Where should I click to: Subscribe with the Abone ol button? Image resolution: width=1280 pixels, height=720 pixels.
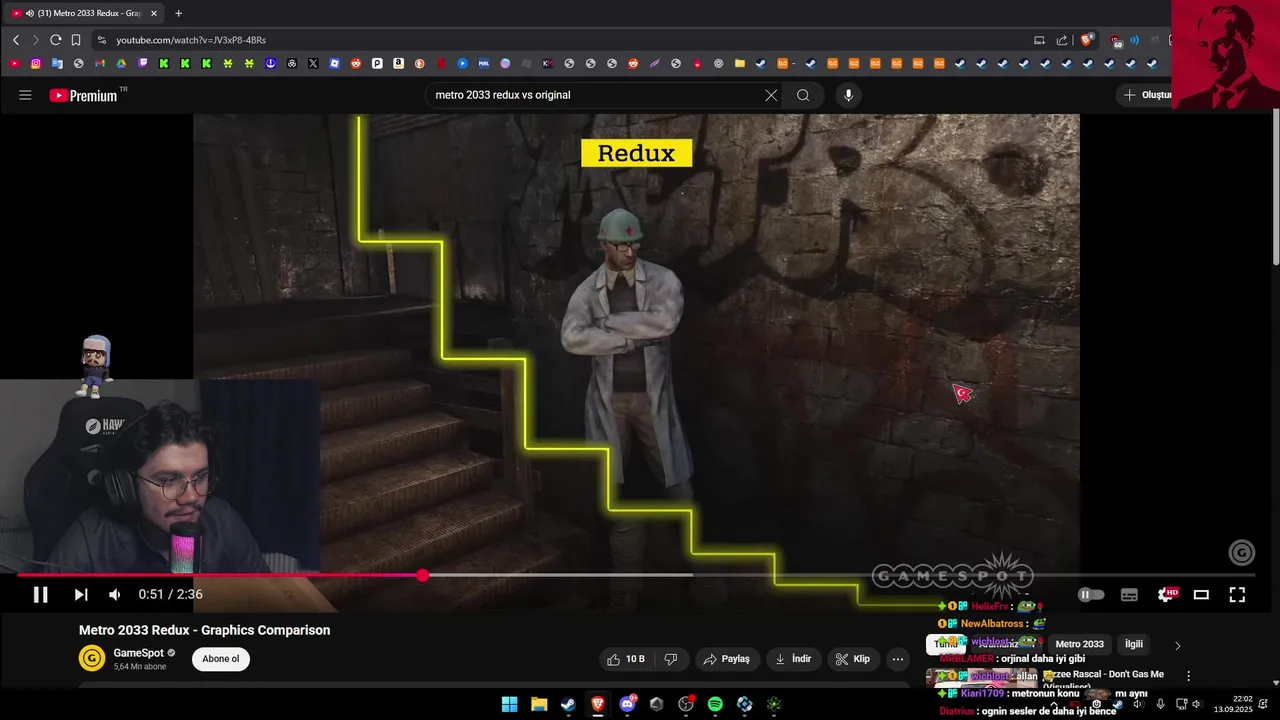[221, 659]
